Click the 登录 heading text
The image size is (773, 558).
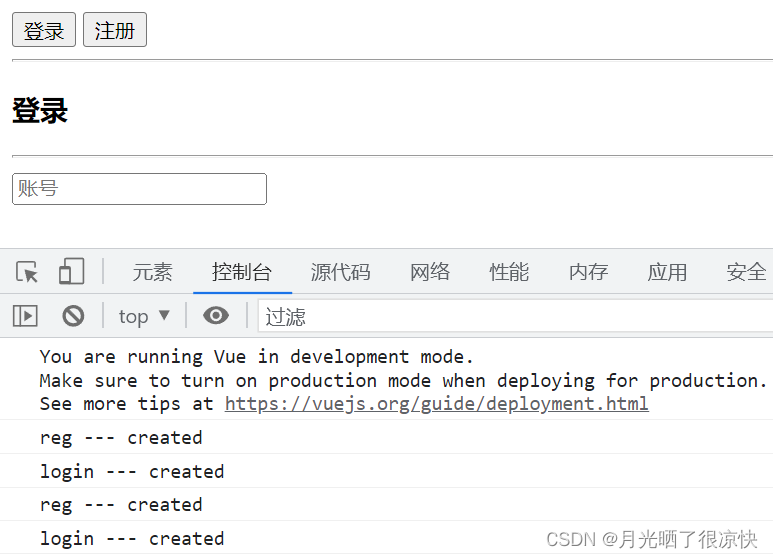pyautogui.click(x=40, y=110)
